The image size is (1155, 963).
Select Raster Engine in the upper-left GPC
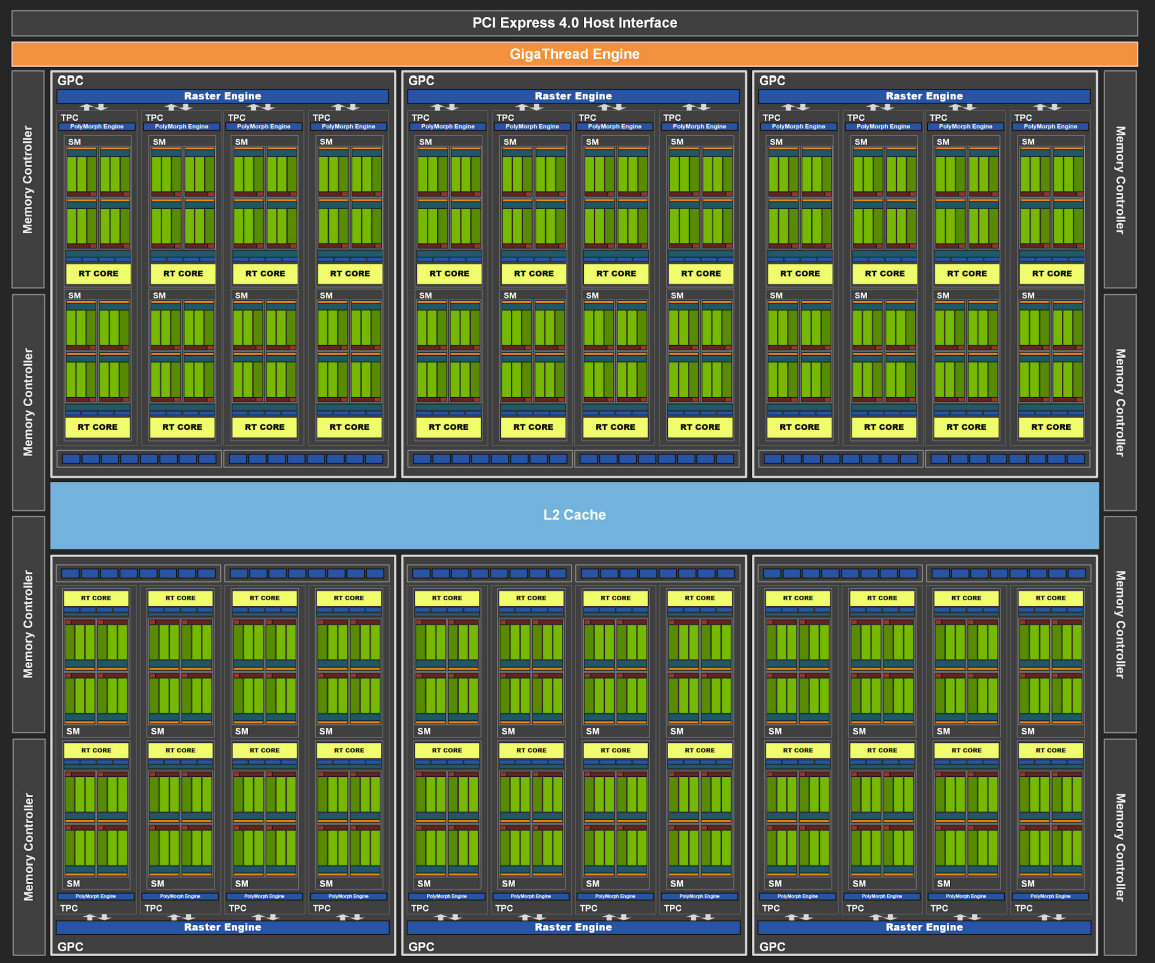click(222, 97)
